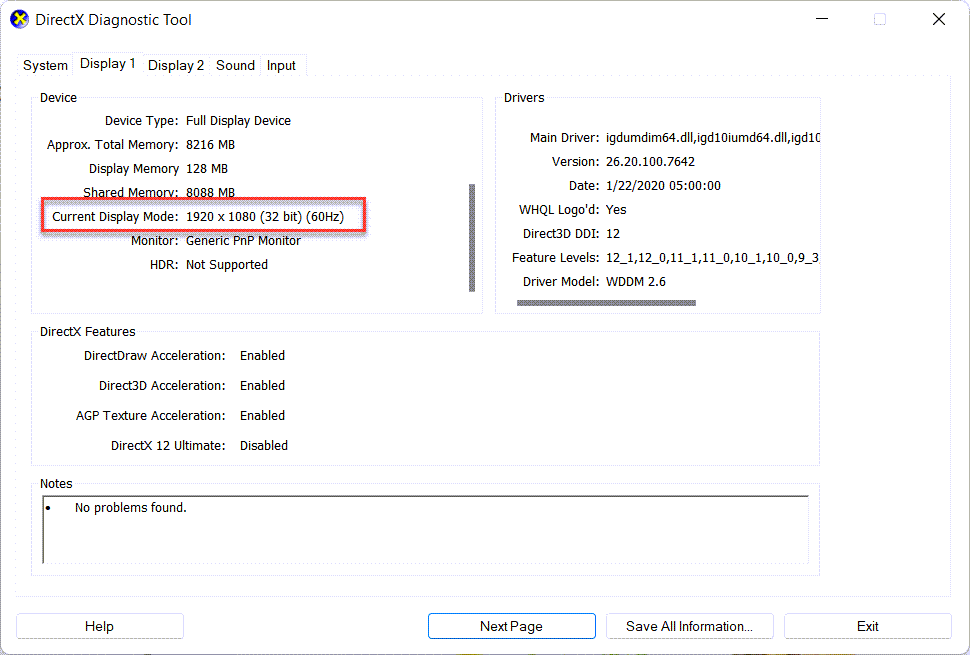Screen dimensions: 970x655
Task: Open the Display 2 tab
Action: [x=176, y=66]
